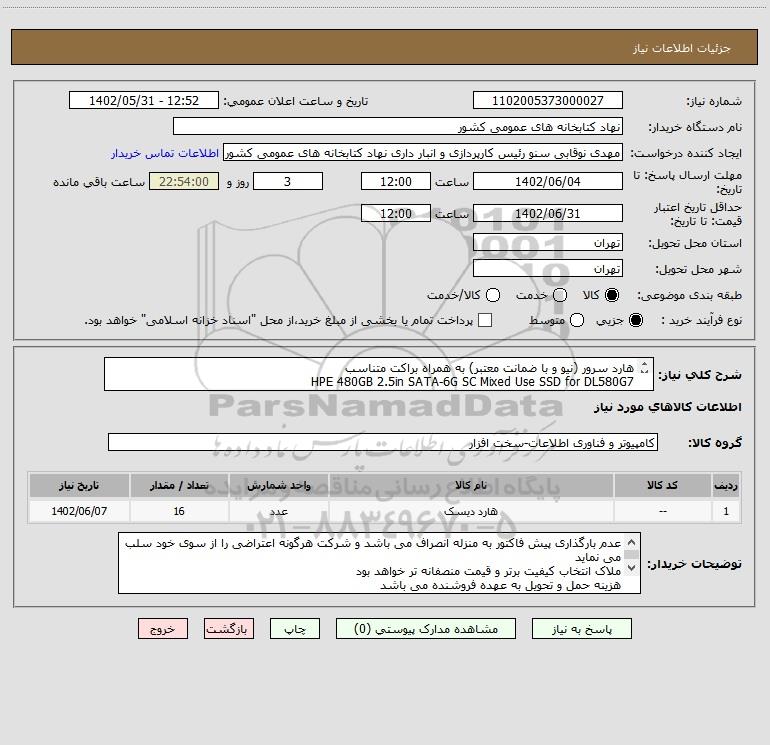The image size is (770, 745).
Task: Click the goods group field کامپیوتر و فناوری
Action: (383, 442)
